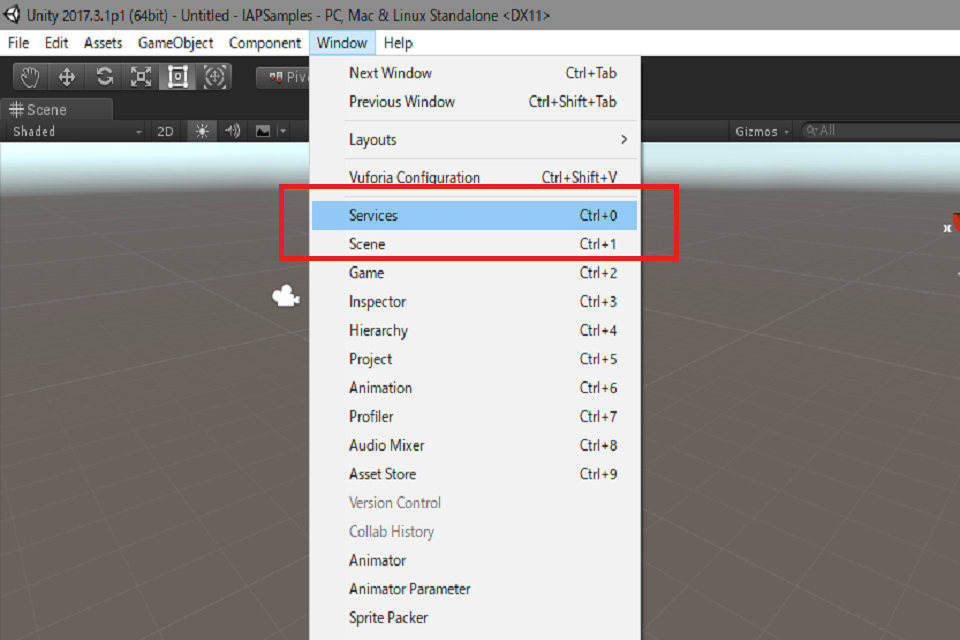The height and width of the screenshot is (640, 960).
Task: Toggle scene lighting
Action: click(204, 130)
